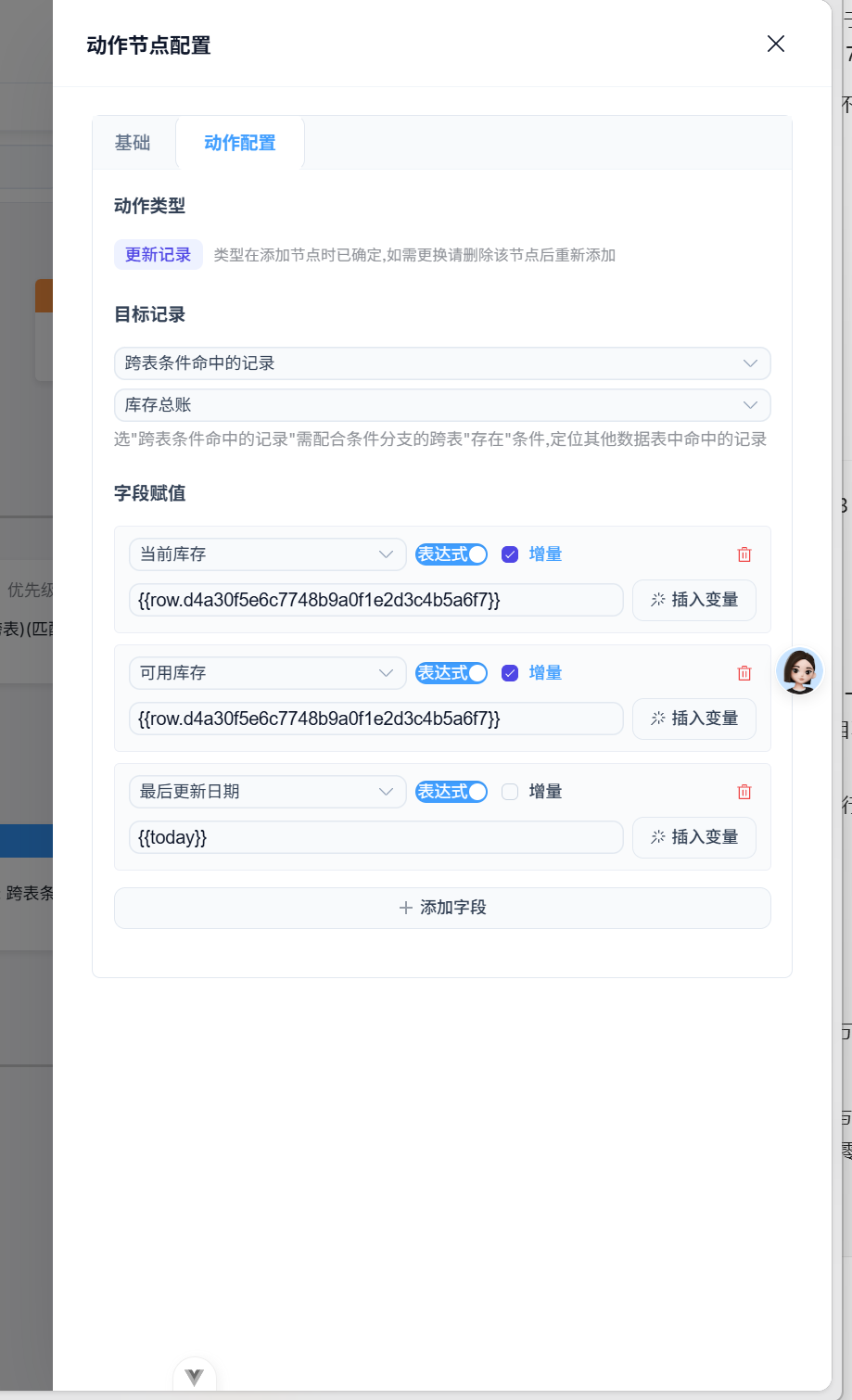Delete the 最后更新日期 field assignment
Viewport: 852px width, 1400px height.
pos(744,792)
